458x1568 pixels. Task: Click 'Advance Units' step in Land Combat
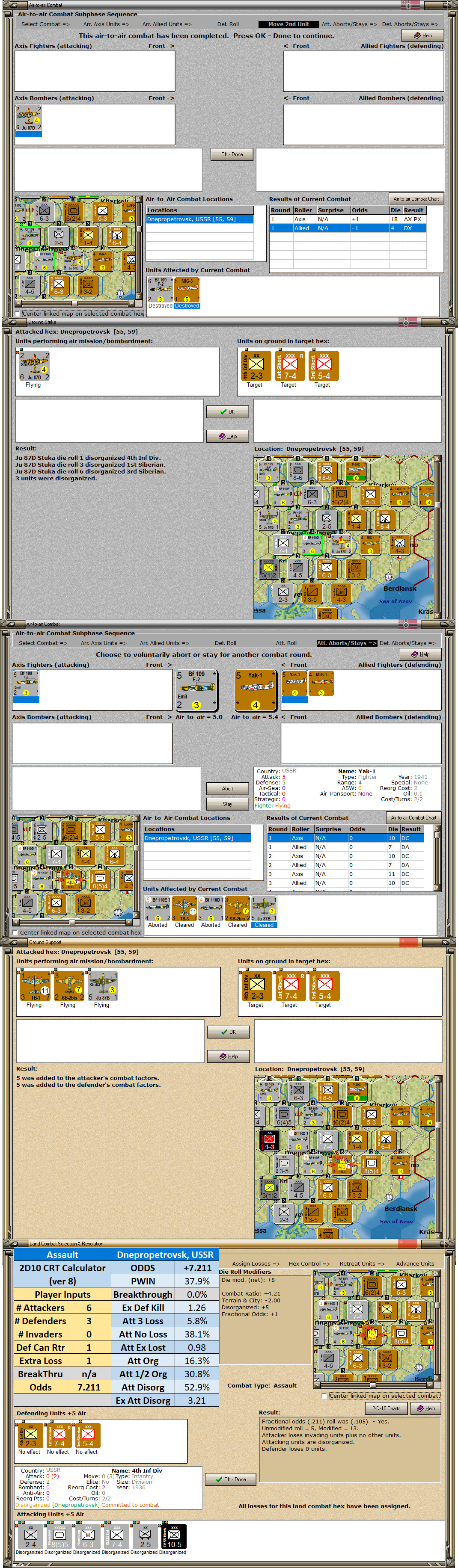[415, 1263]
